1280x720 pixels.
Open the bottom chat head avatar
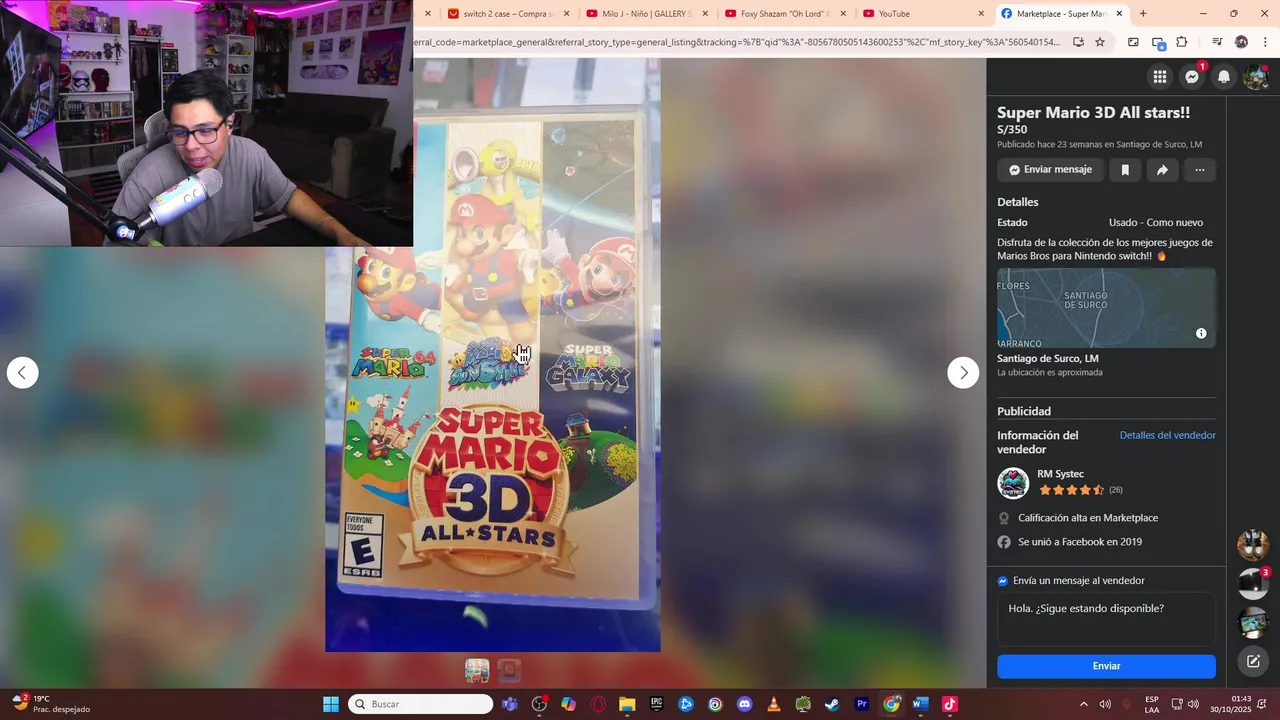click(x=1253, y=622)
